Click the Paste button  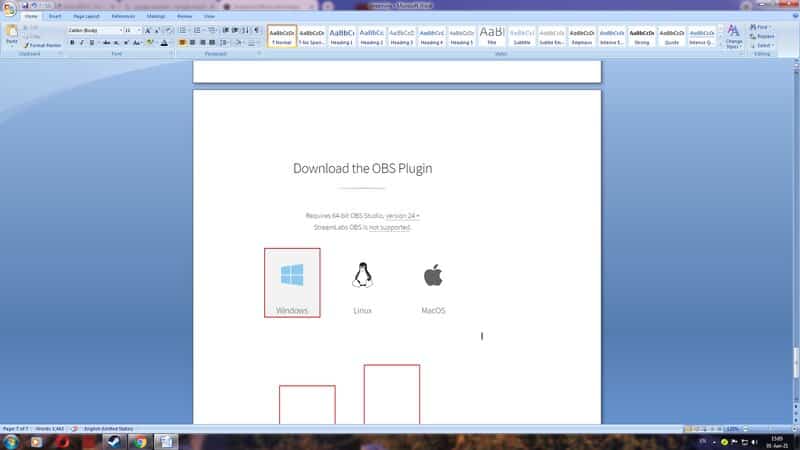[11, 35]
